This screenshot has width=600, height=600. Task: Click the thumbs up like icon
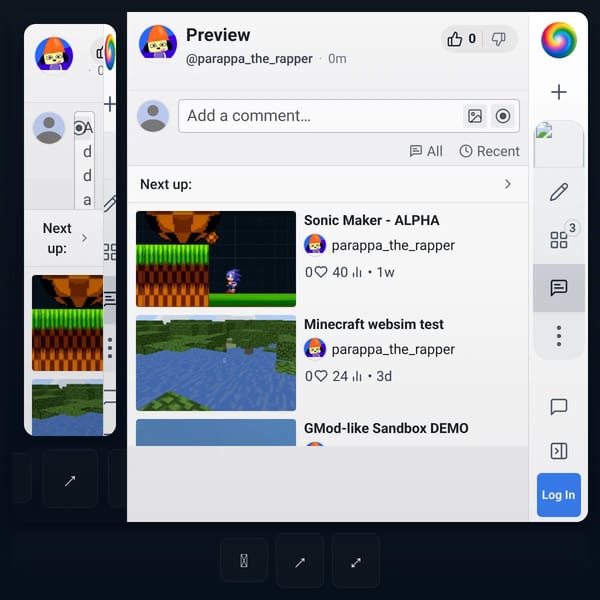click(x=454, y=39)
